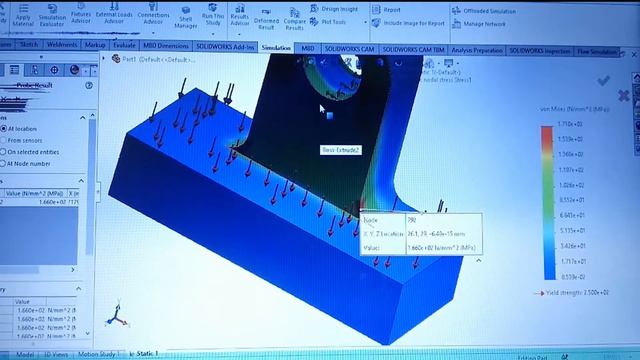
Task: Switch to the Motion Study tab
Action: (x=97, y=354)
